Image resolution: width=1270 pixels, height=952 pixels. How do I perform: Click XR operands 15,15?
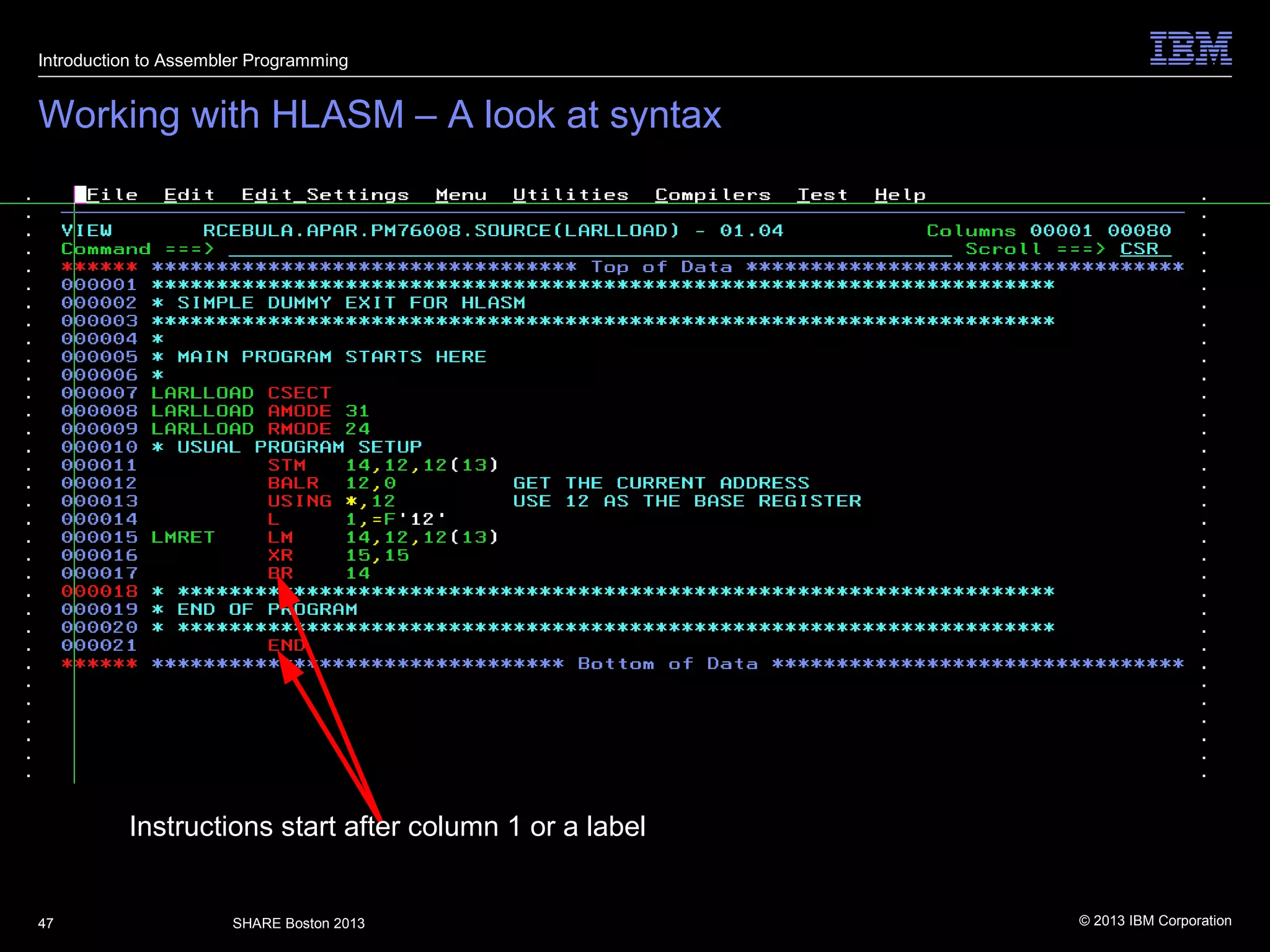(377, 555)
